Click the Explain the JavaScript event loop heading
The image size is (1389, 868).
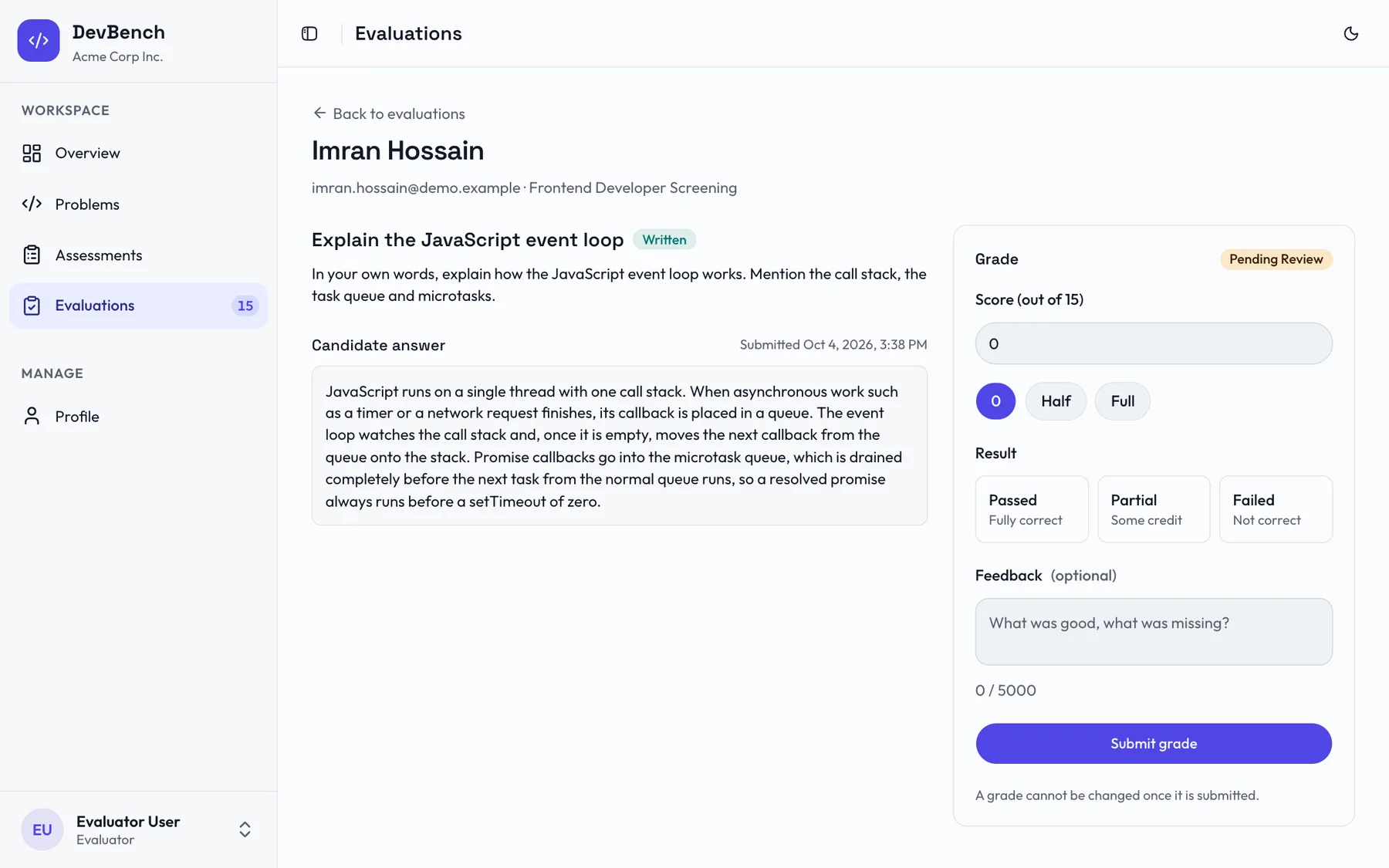coord(468,240)
